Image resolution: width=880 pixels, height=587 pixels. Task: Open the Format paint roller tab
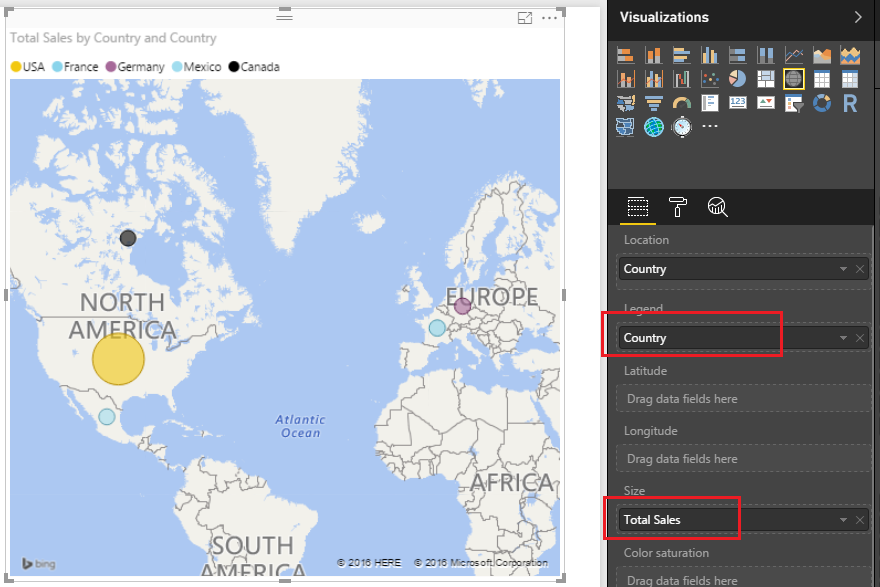click(677, 207)
